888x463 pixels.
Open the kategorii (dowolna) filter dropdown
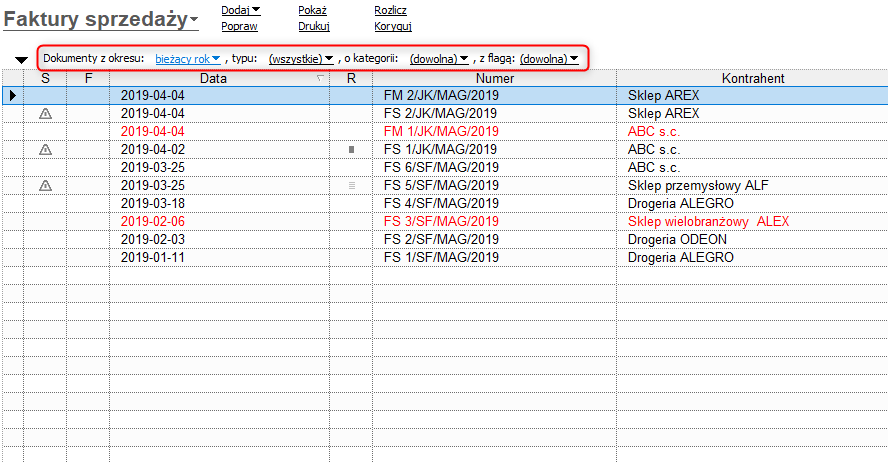(x=439, y=59)
